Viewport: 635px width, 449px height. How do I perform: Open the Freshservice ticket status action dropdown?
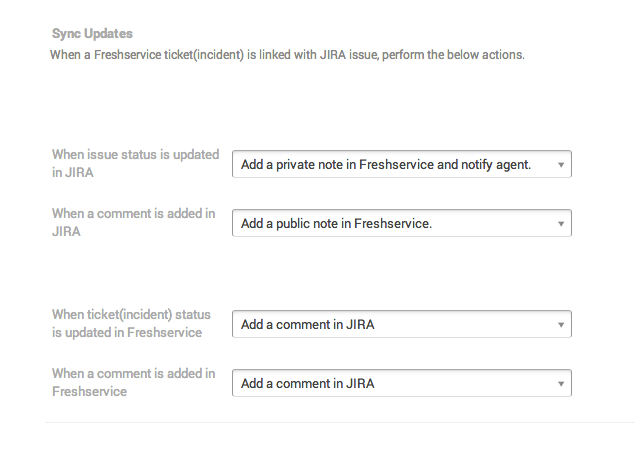[x=401, y=324]
